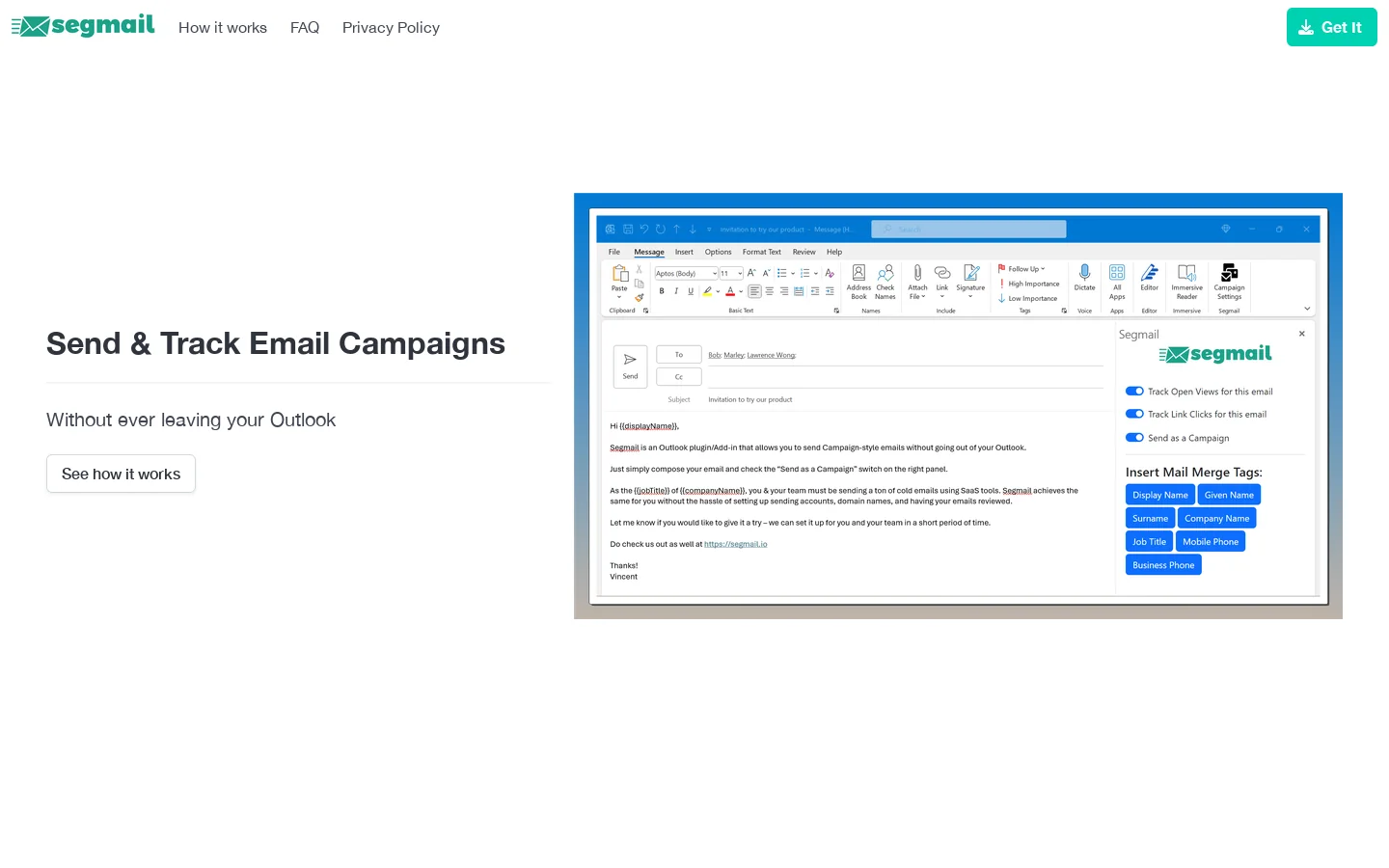Open Campaign Settings in Segmail group

pyautogui.click(x=1229, y=282)
